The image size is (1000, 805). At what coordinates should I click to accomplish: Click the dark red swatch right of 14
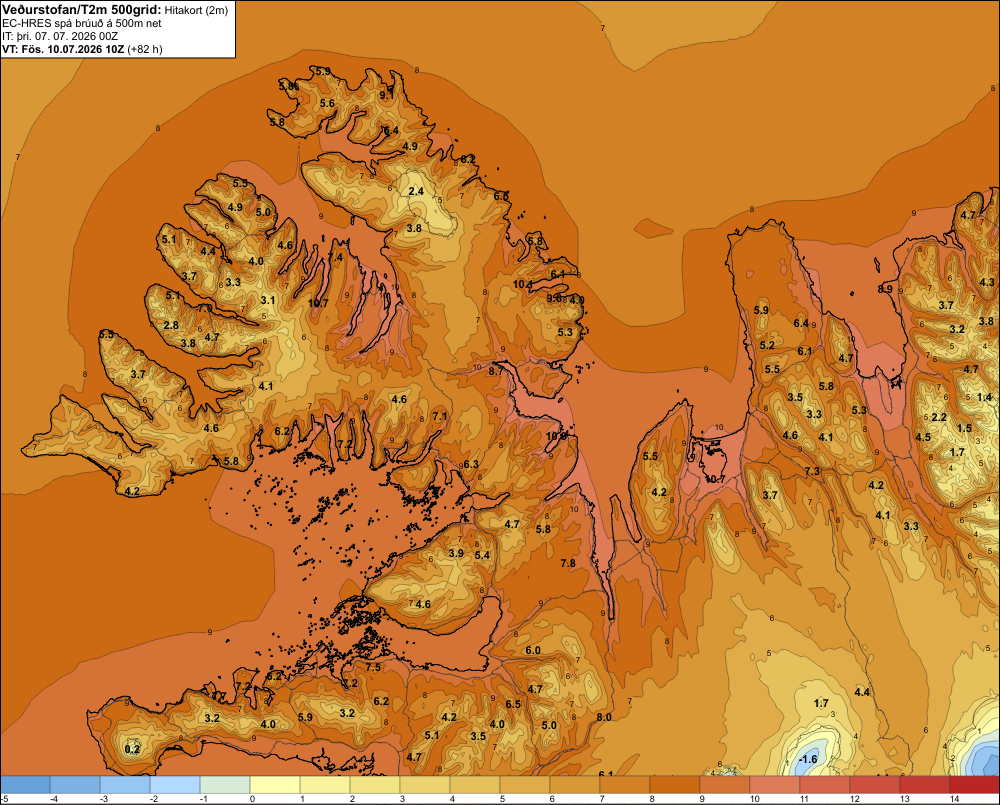975,784
